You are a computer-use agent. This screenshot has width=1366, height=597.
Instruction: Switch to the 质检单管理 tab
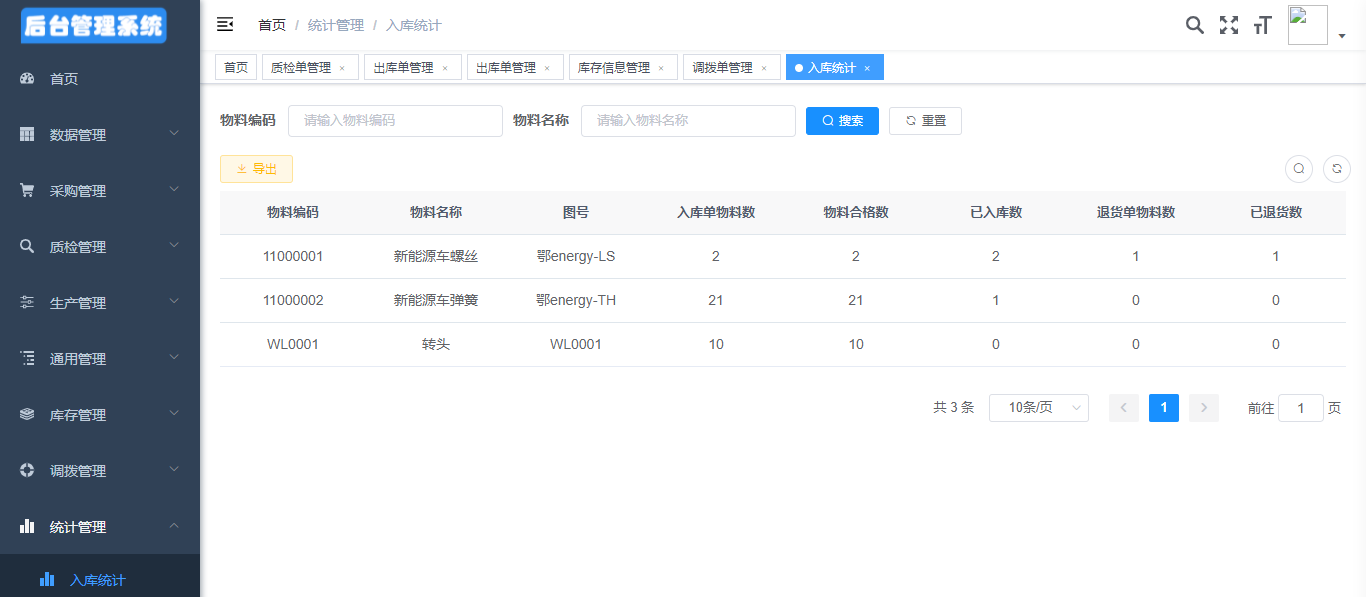[300, 68]
